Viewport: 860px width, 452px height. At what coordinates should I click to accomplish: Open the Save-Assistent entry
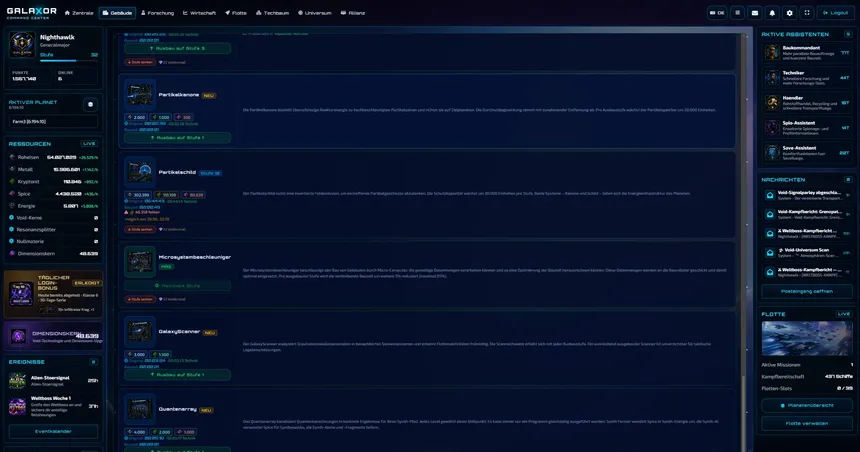tap(806, 152)
